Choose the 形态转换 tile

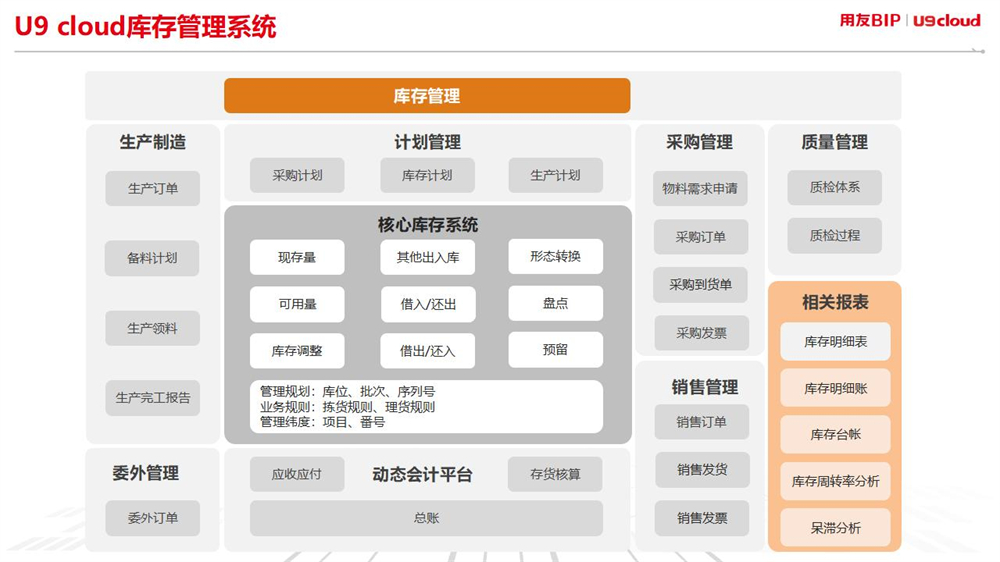click(555, 256)
